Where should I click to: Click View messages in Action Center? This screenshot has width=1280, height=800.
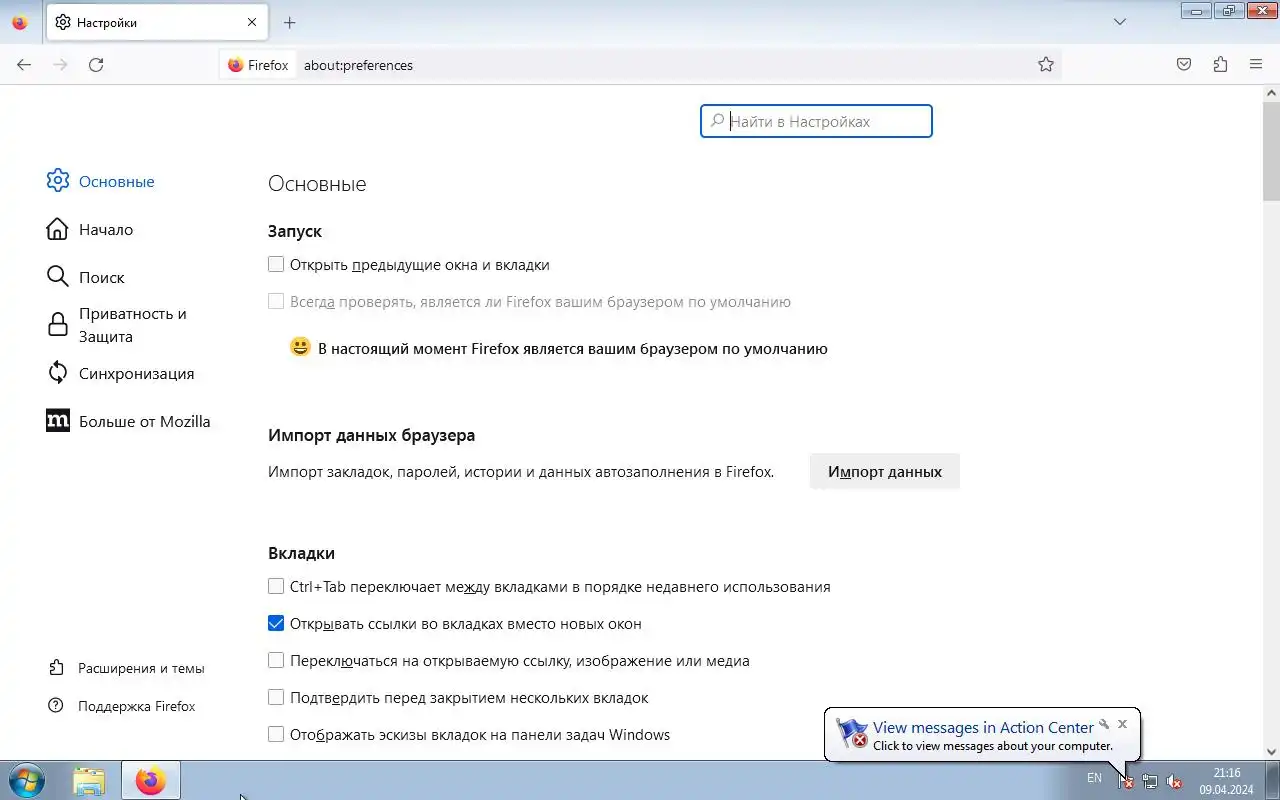[x=983, y=728]
